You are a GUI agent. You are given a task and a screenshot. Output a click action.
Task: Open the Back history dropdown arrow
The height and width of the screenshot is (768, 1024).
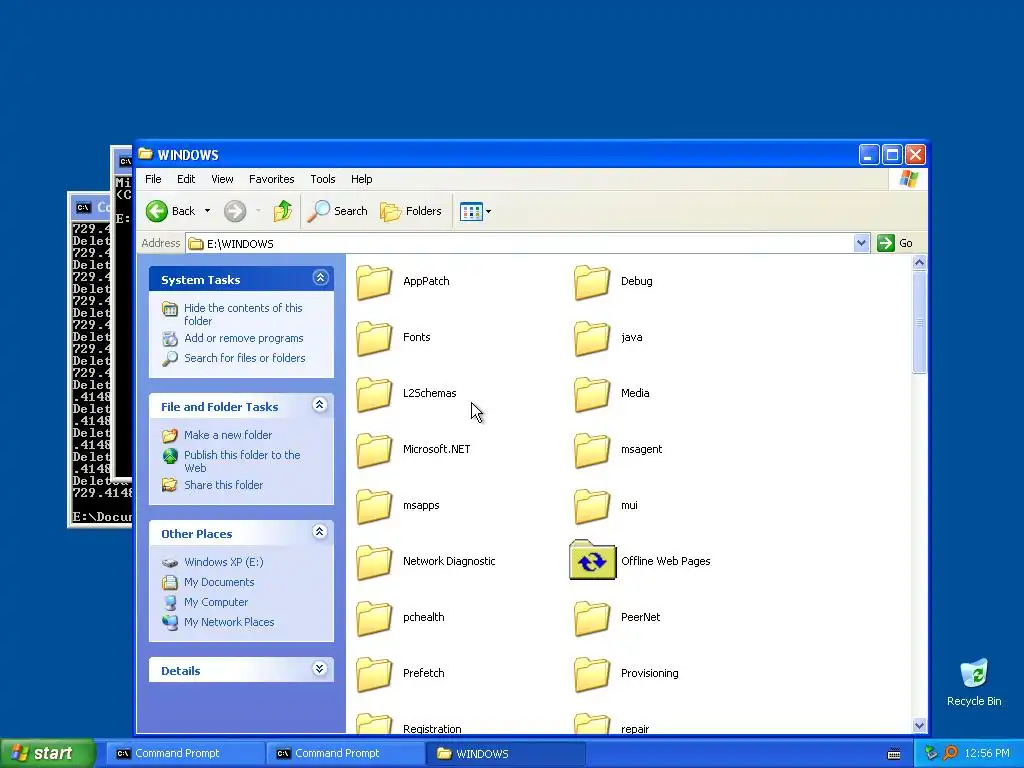tap(208, 211)
